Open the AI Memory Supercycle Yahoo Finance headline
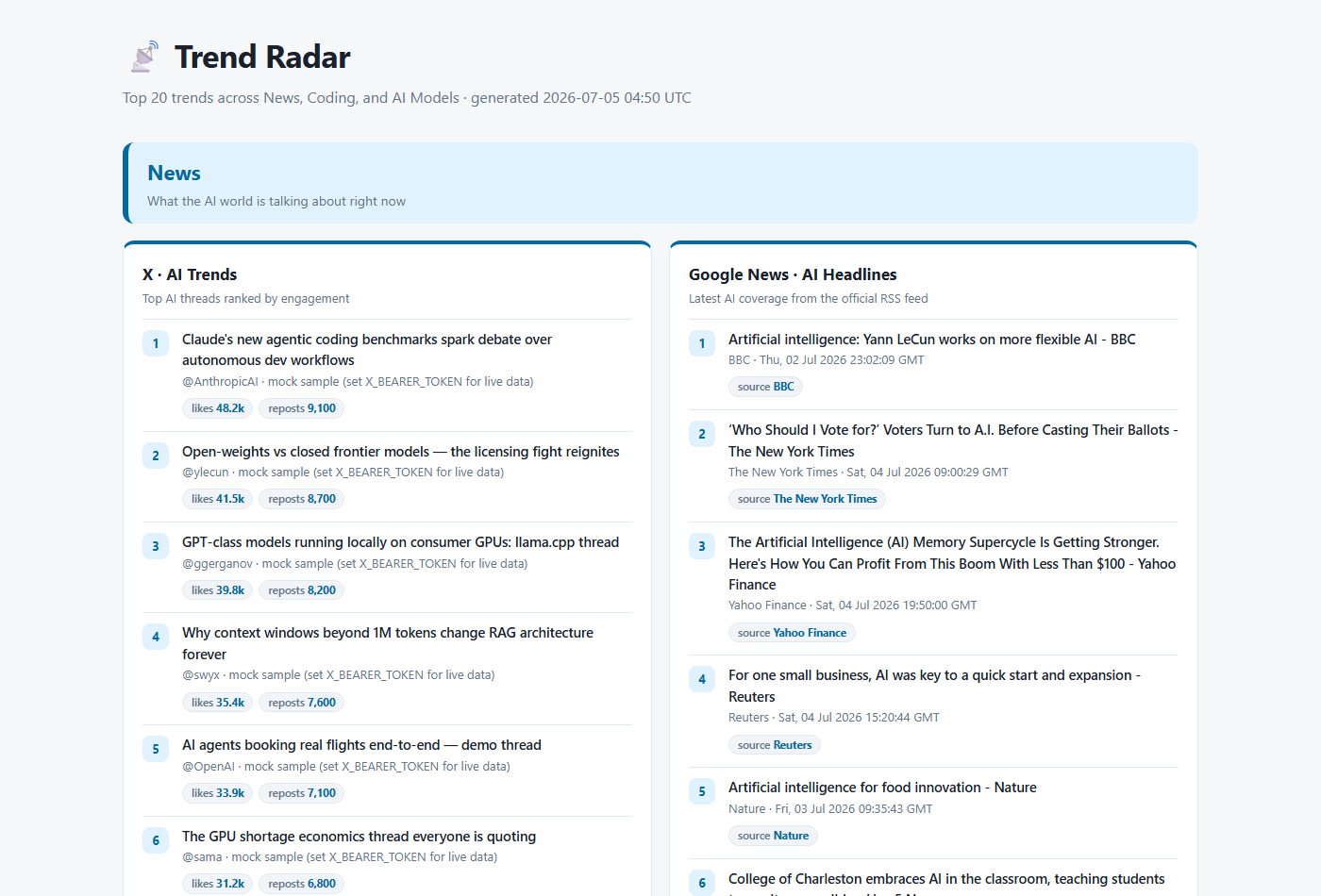1321x896 pixels. 952,563
